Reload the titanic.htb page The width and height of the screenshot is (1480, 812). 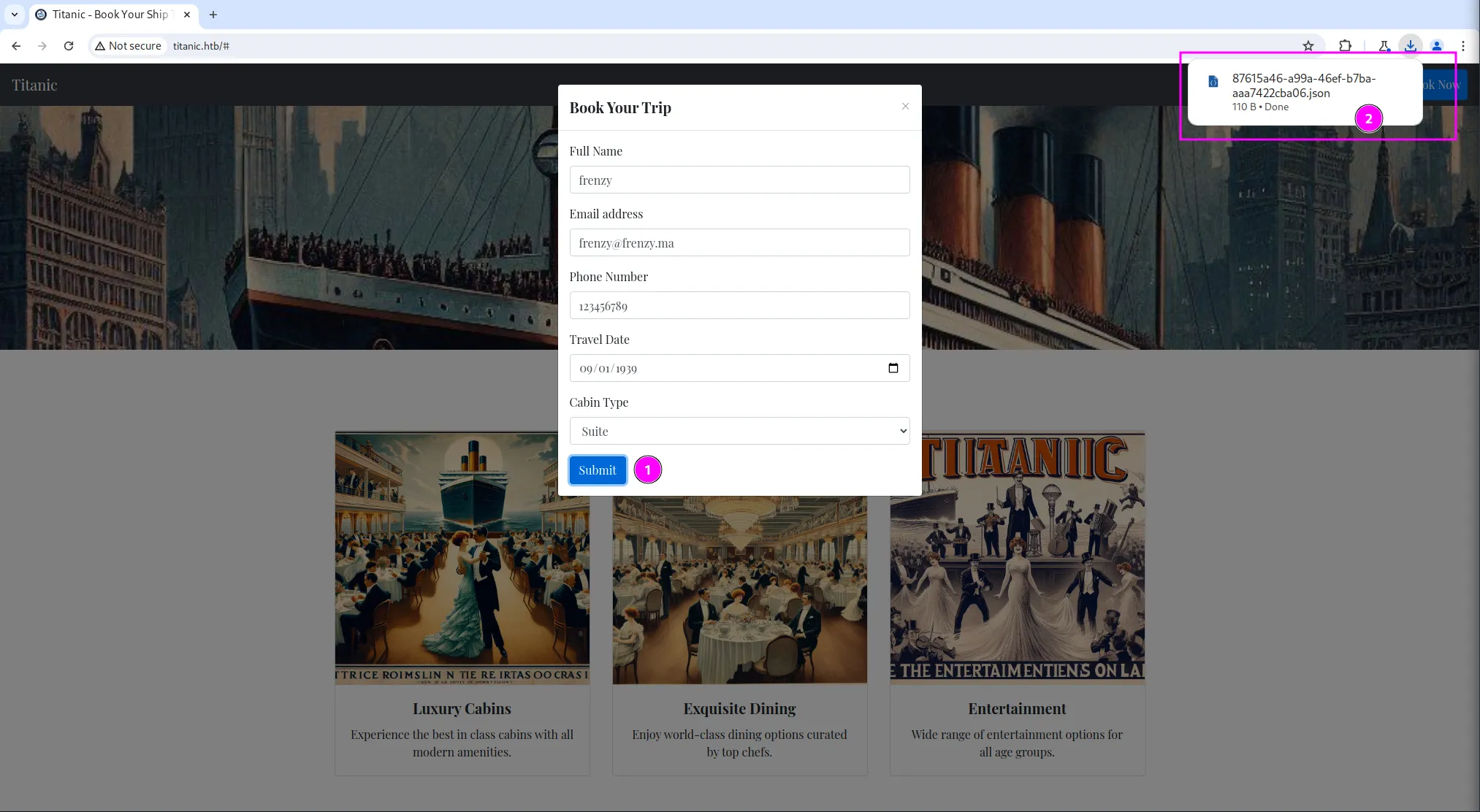[69, 46]
